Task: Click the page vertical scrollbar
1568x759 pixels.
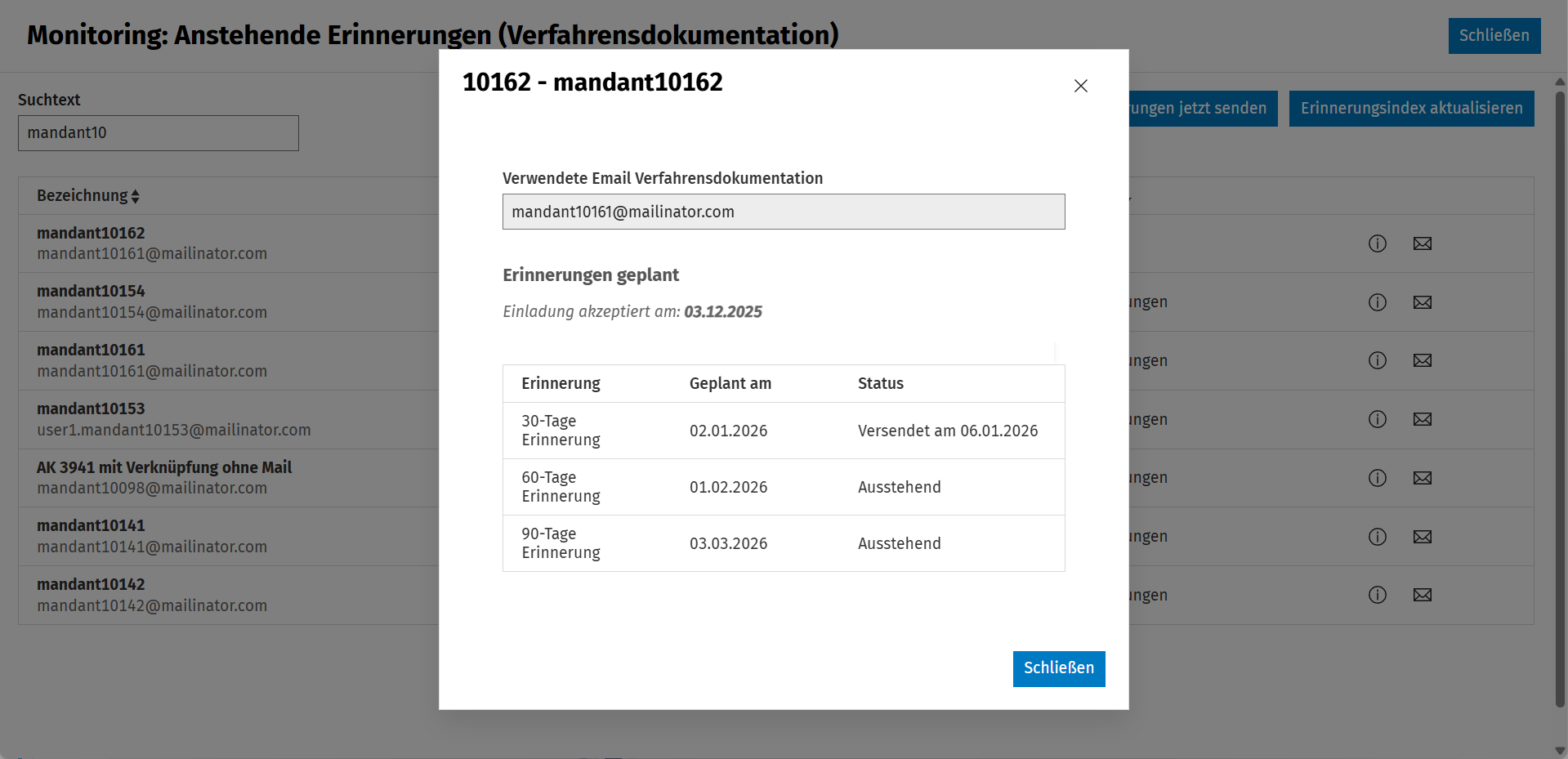Action: pyautogui.click(x=1560, y=400)
